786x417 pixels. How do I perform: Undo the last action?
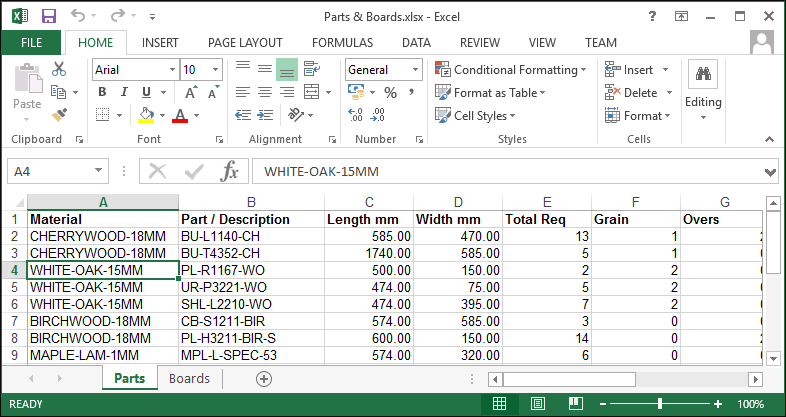coord(78,16)
